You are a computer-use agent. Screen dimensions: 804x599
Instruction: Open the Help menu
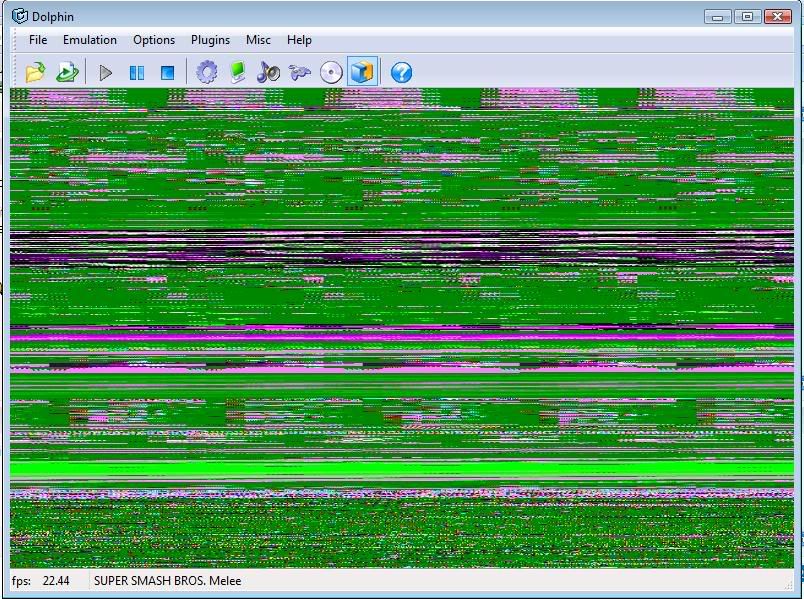(x=299, y=40)
